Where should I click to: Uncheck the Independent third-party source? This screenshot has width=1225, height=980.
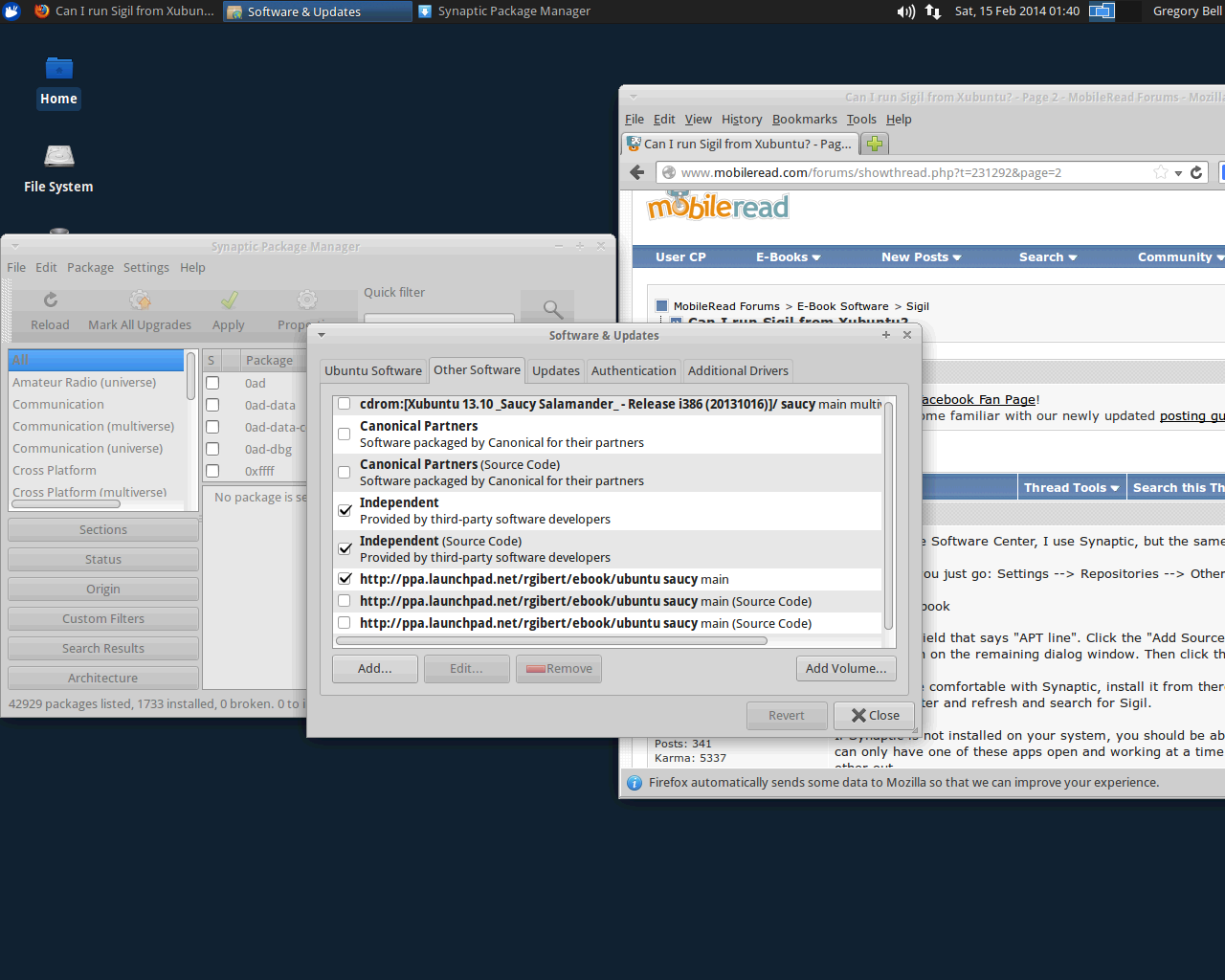(x=345, y=510)
